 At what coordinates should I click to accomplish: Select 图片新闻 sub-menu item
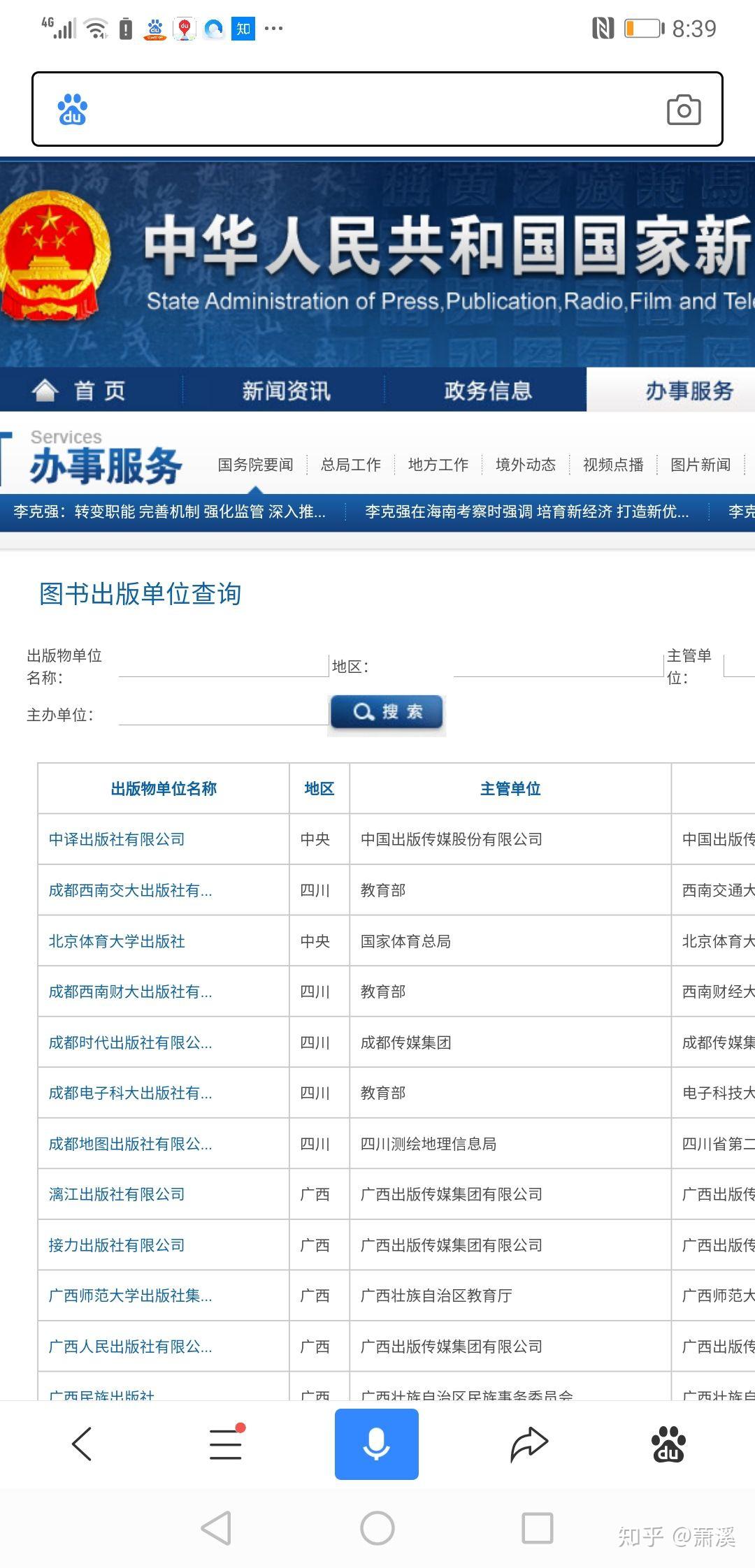click(x=700, y=465)
